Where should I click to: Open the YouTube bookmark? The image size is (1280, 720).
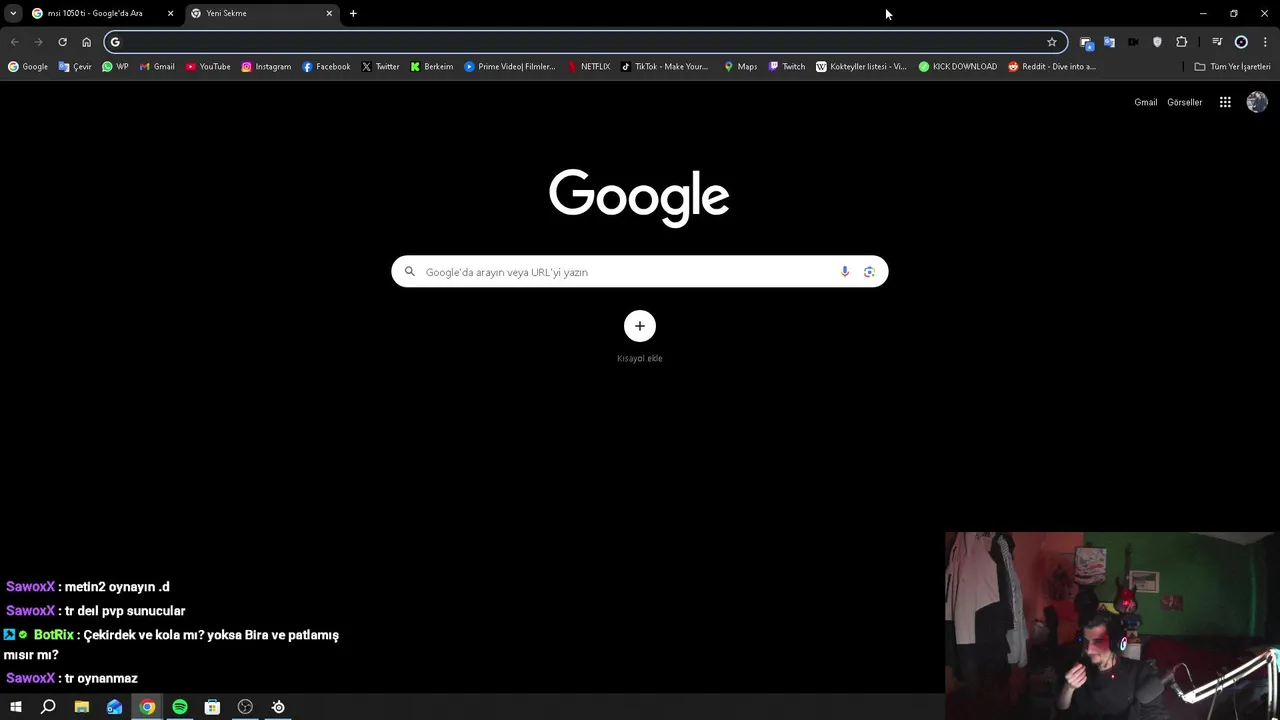[x=208, y=67]
